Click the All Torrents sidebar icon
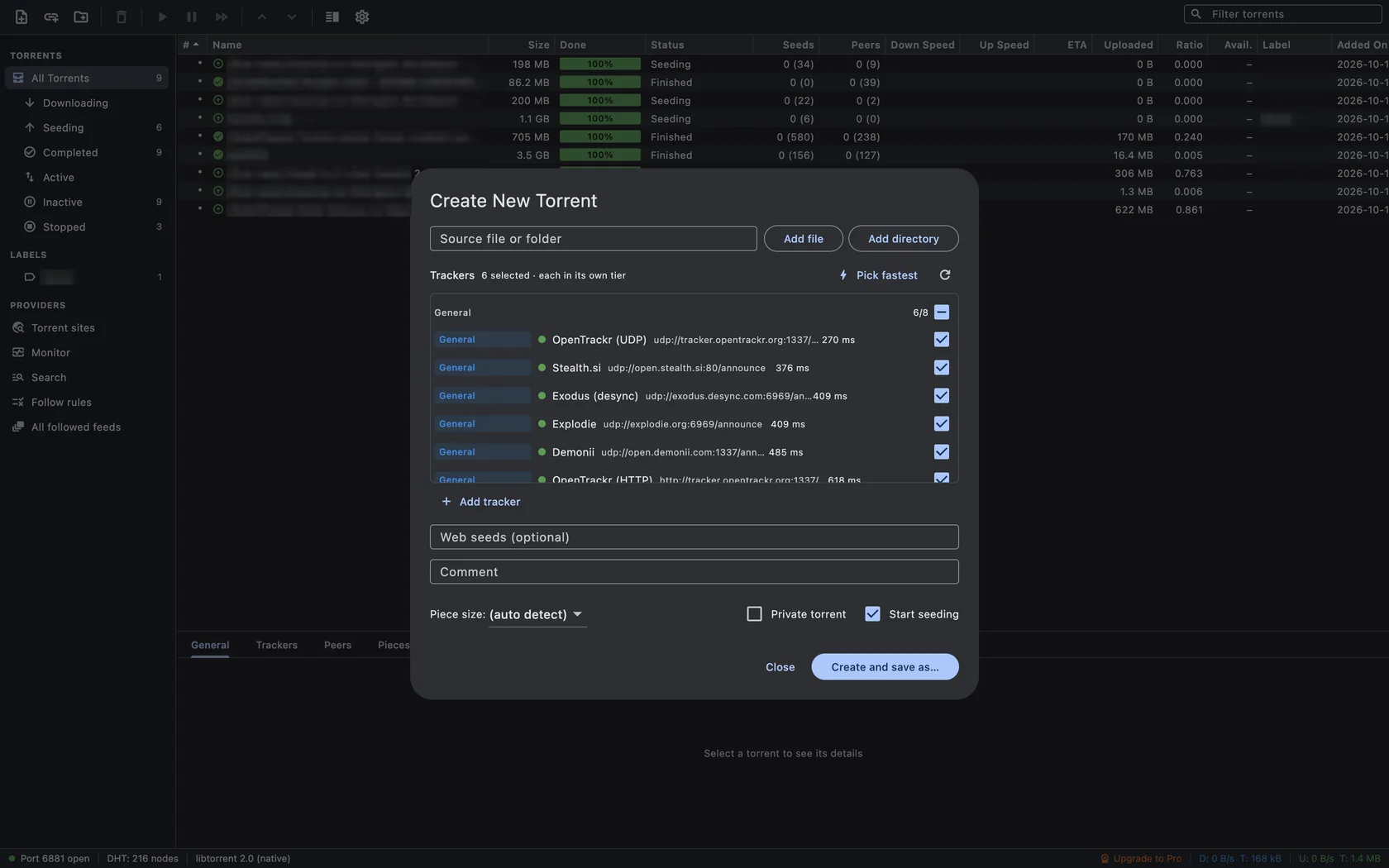 18,78
